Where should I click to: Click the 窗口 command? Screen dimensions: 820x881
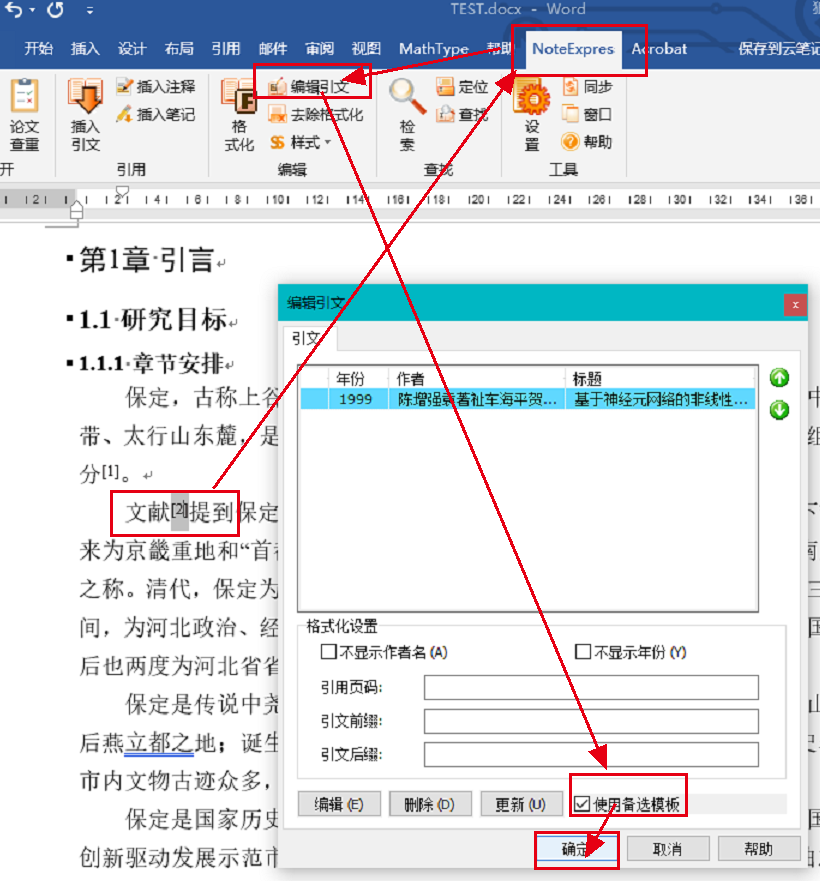587,115
